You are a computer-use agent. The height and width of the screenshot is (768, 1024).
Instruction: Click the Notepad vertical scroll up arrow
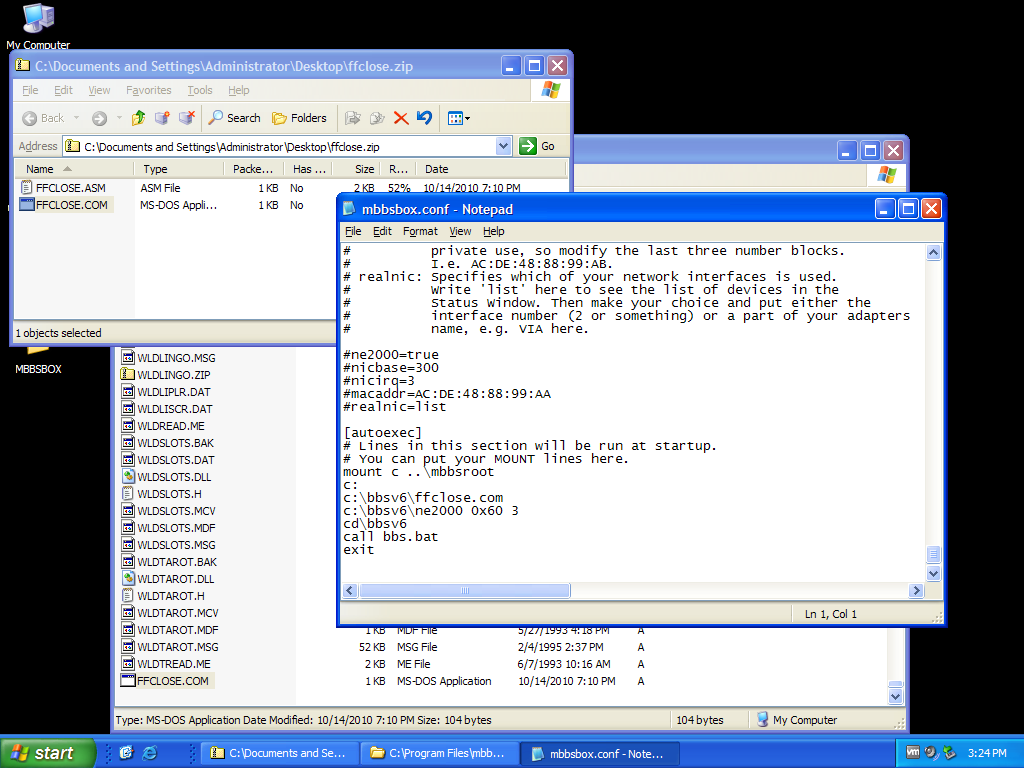pyautogui.click(x=934, y=253)
